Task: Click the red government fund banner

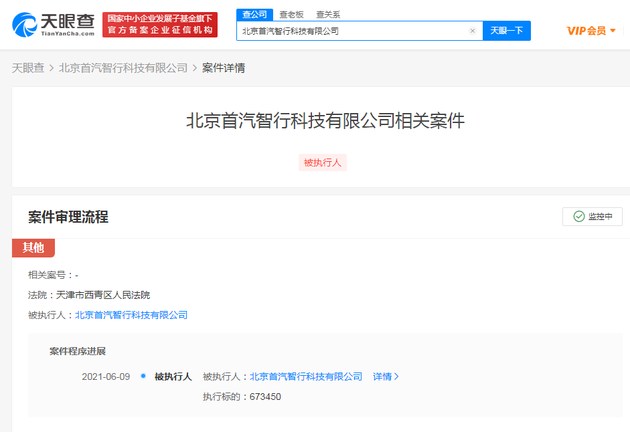Action: pos(160,25)
